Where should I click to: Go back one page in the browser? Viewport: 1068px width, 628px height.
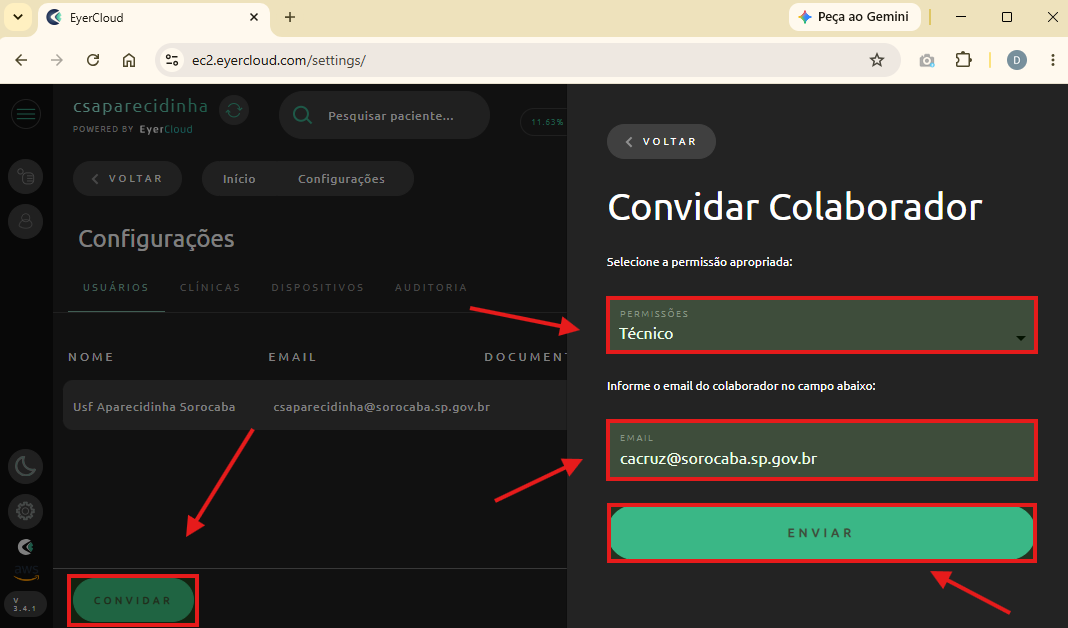pos(21,60)
